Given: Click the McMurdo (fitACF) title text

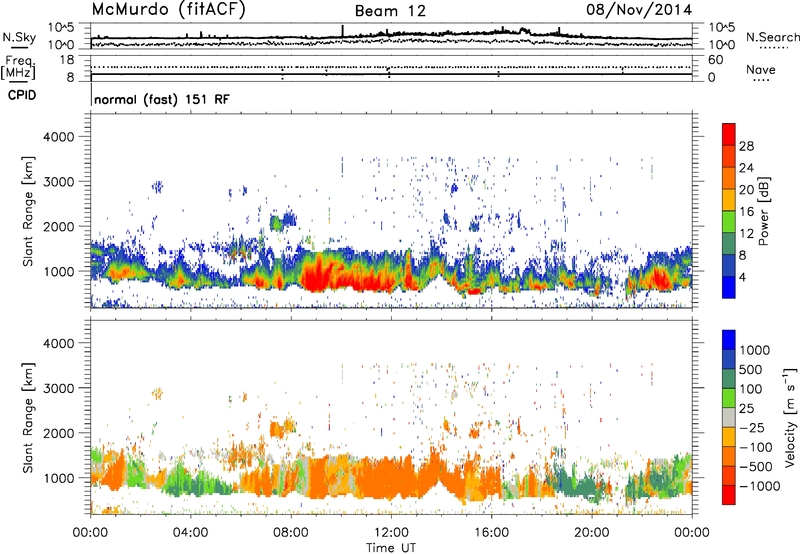Looking at the screenshot, I should [168, 10].
